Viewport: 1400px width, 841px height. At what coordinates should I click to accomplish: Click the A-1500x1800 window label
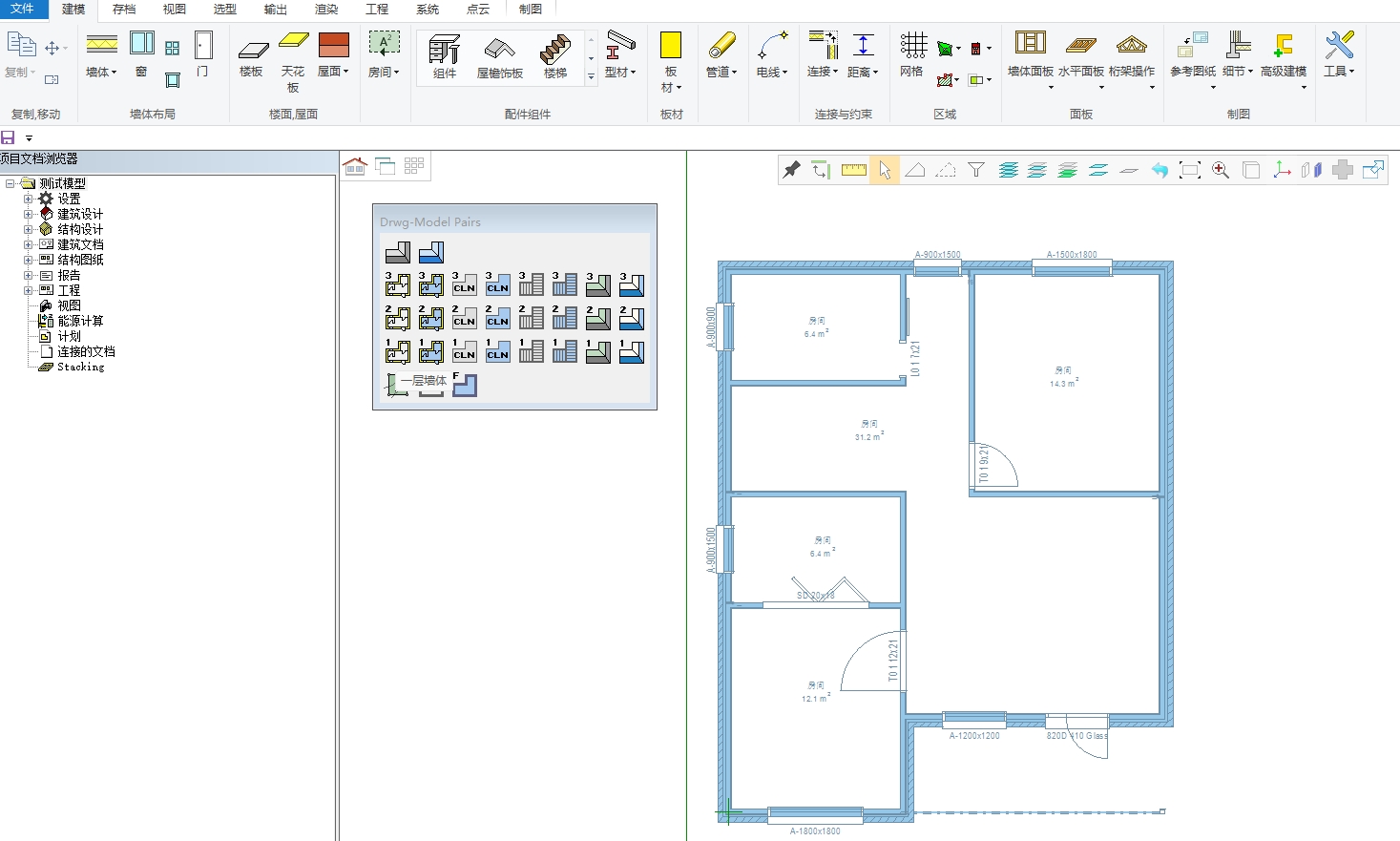[x=1072, y=255]
